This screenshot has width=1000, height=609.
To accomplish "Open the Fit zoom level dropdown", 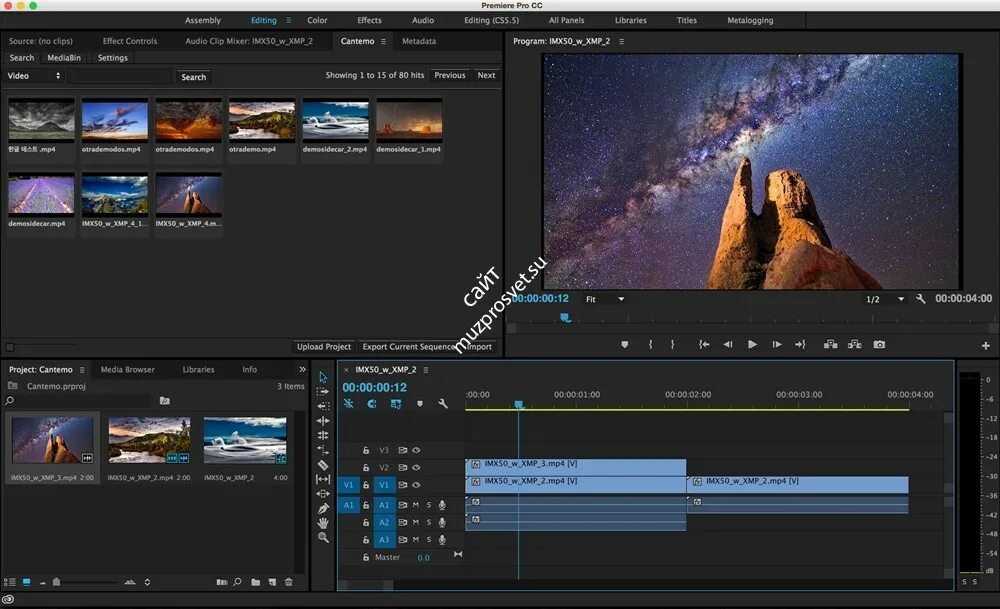I will pyautogui.click(x=604, y=299).
